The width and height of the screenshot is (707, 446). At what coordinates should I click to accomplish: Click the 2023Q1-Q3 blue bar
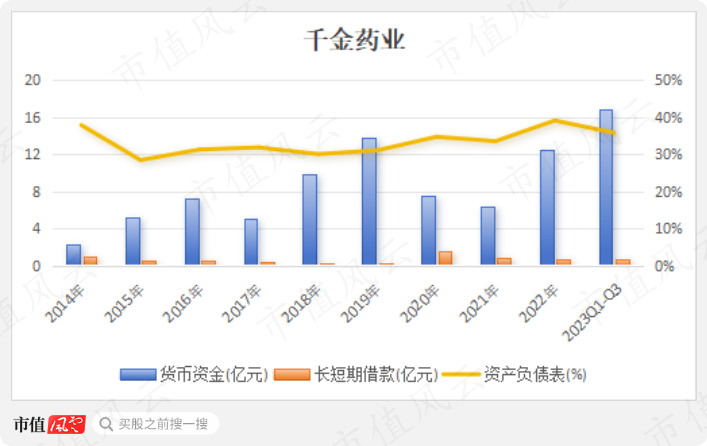[606, 187]
